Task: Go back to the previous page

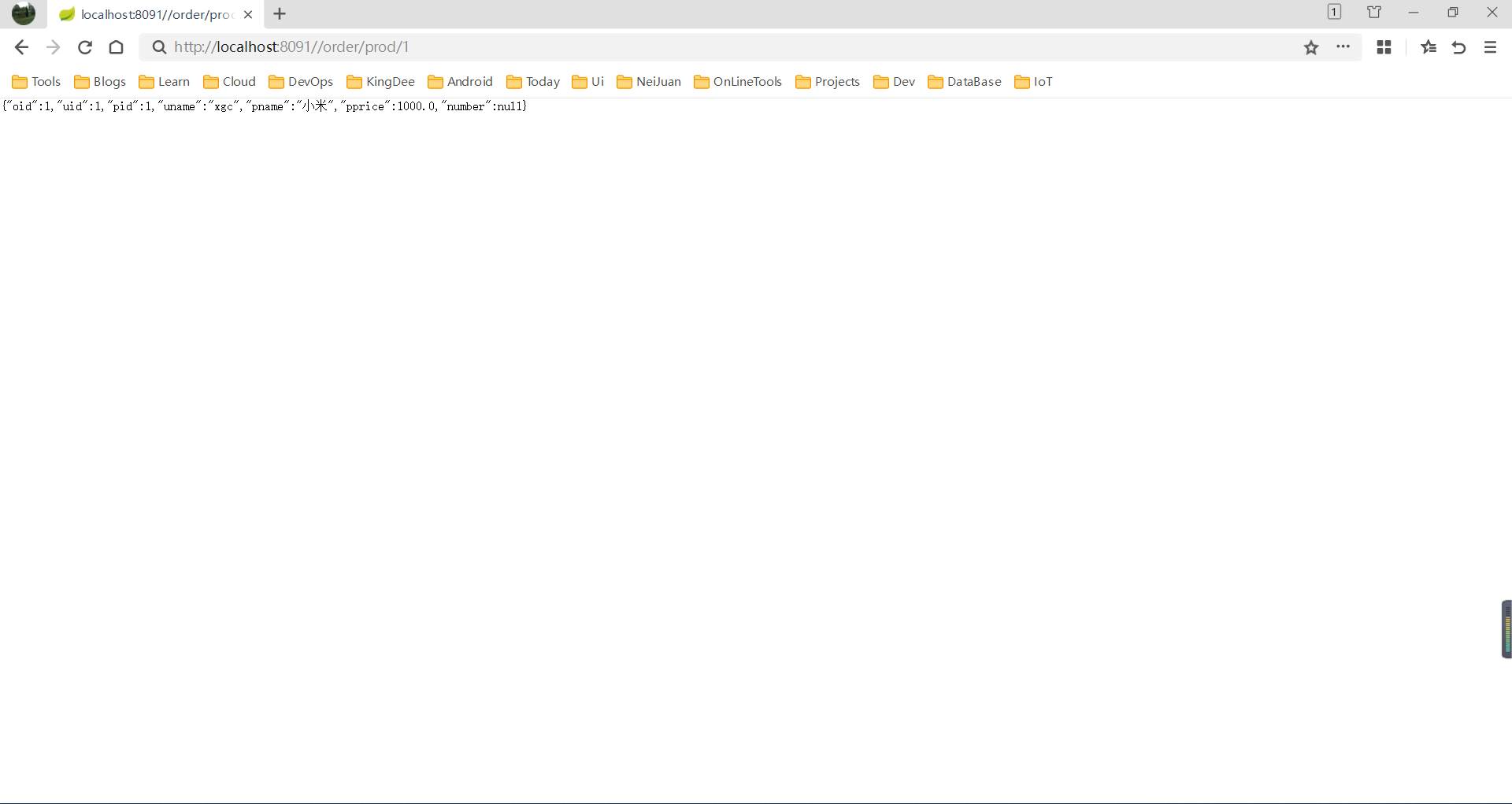Action: click(21, 47)
